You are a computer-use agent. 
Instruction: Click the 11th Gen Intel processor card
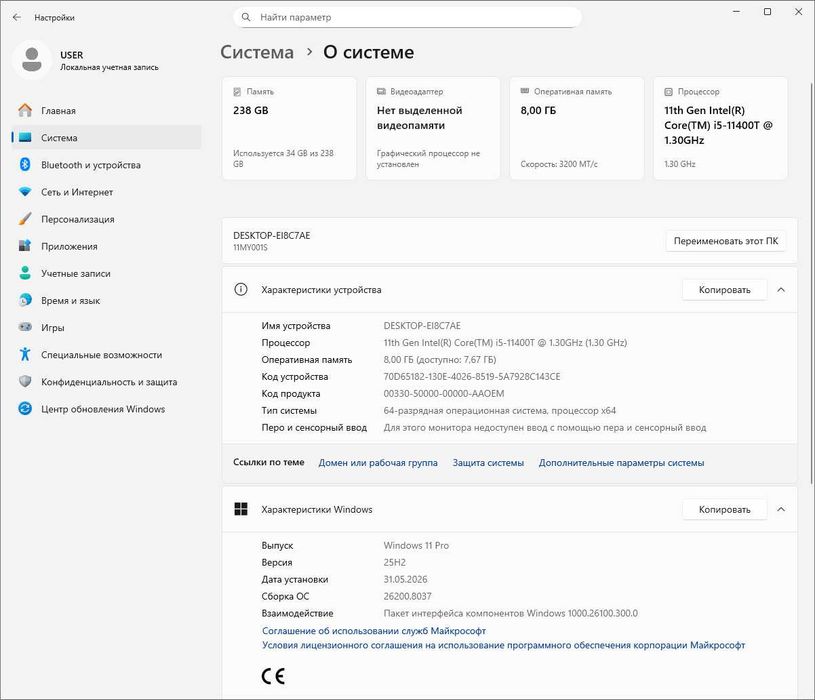coord(720,128)
